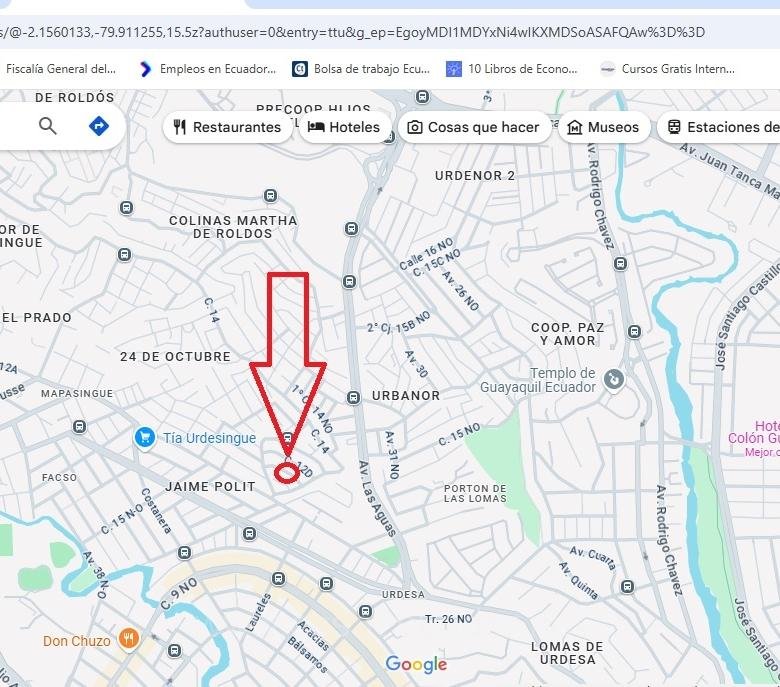Show Hoteles on the map
The height and width of the screenshot is (687, 780).
(344, 127)
